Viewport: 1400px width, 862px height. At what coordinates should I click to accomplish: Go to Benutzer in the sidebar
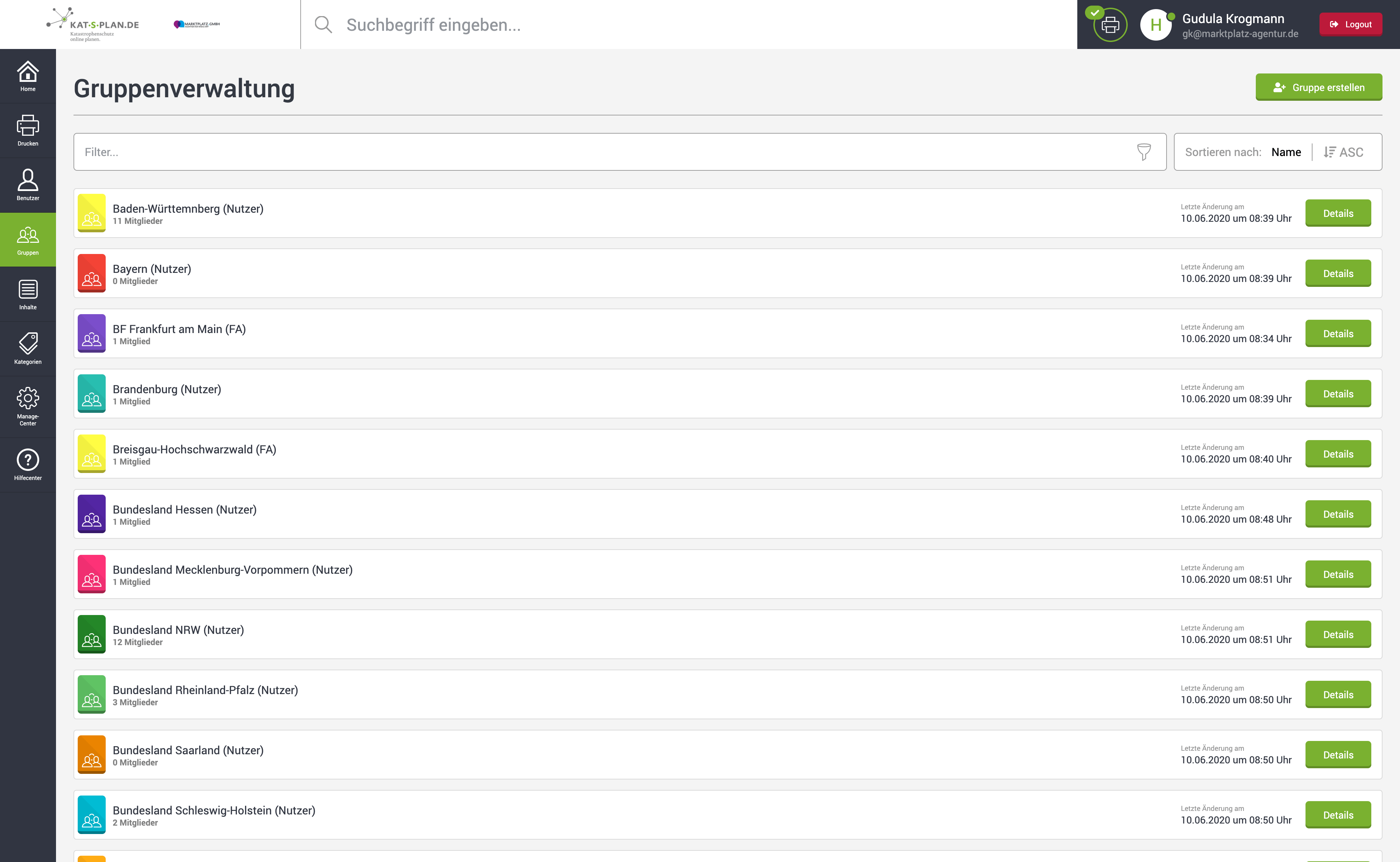pyautogui.click(x=27, y=185)
